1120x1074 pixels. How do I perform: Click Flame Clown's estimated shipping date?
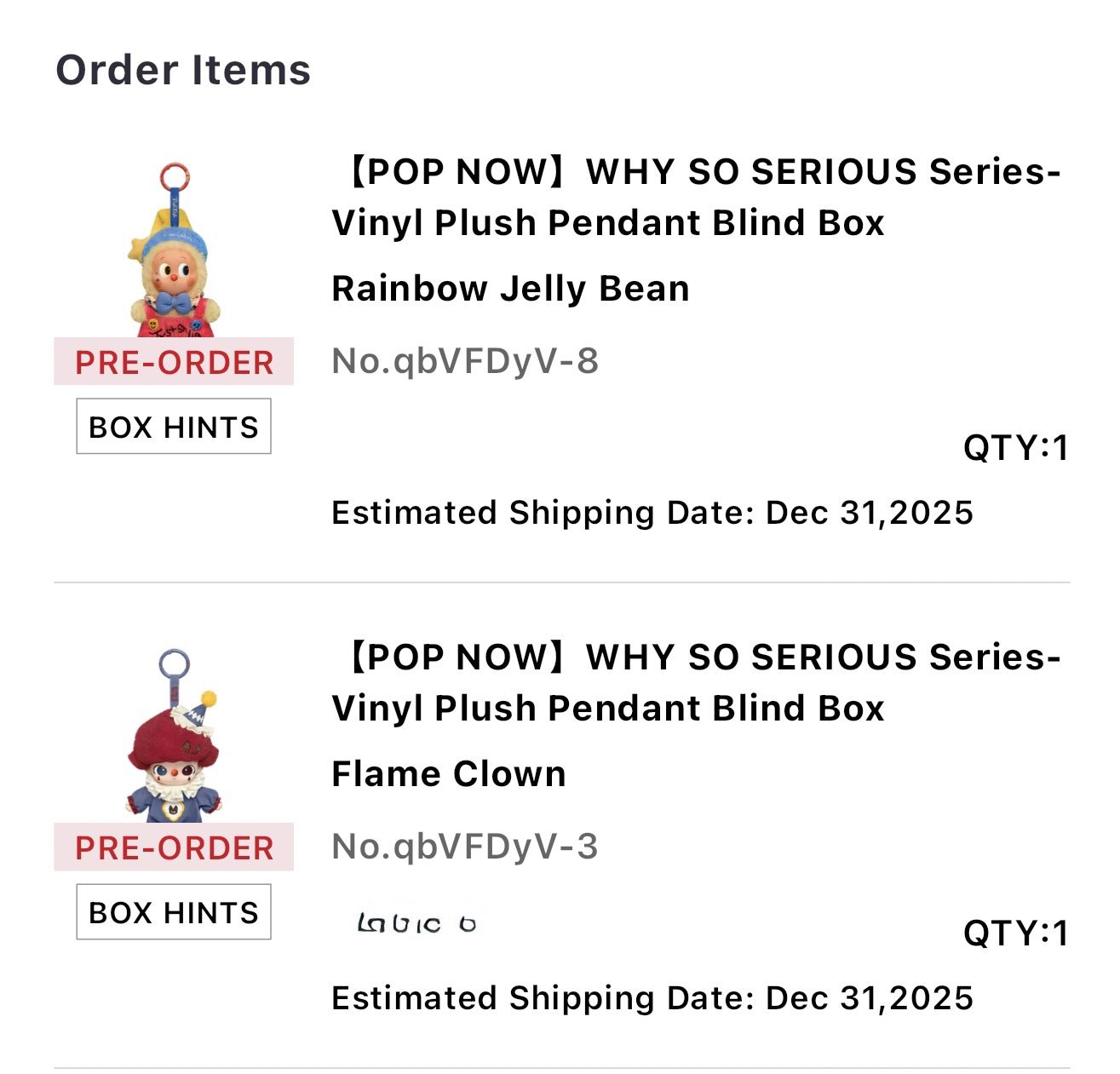[x=652, y=998]
